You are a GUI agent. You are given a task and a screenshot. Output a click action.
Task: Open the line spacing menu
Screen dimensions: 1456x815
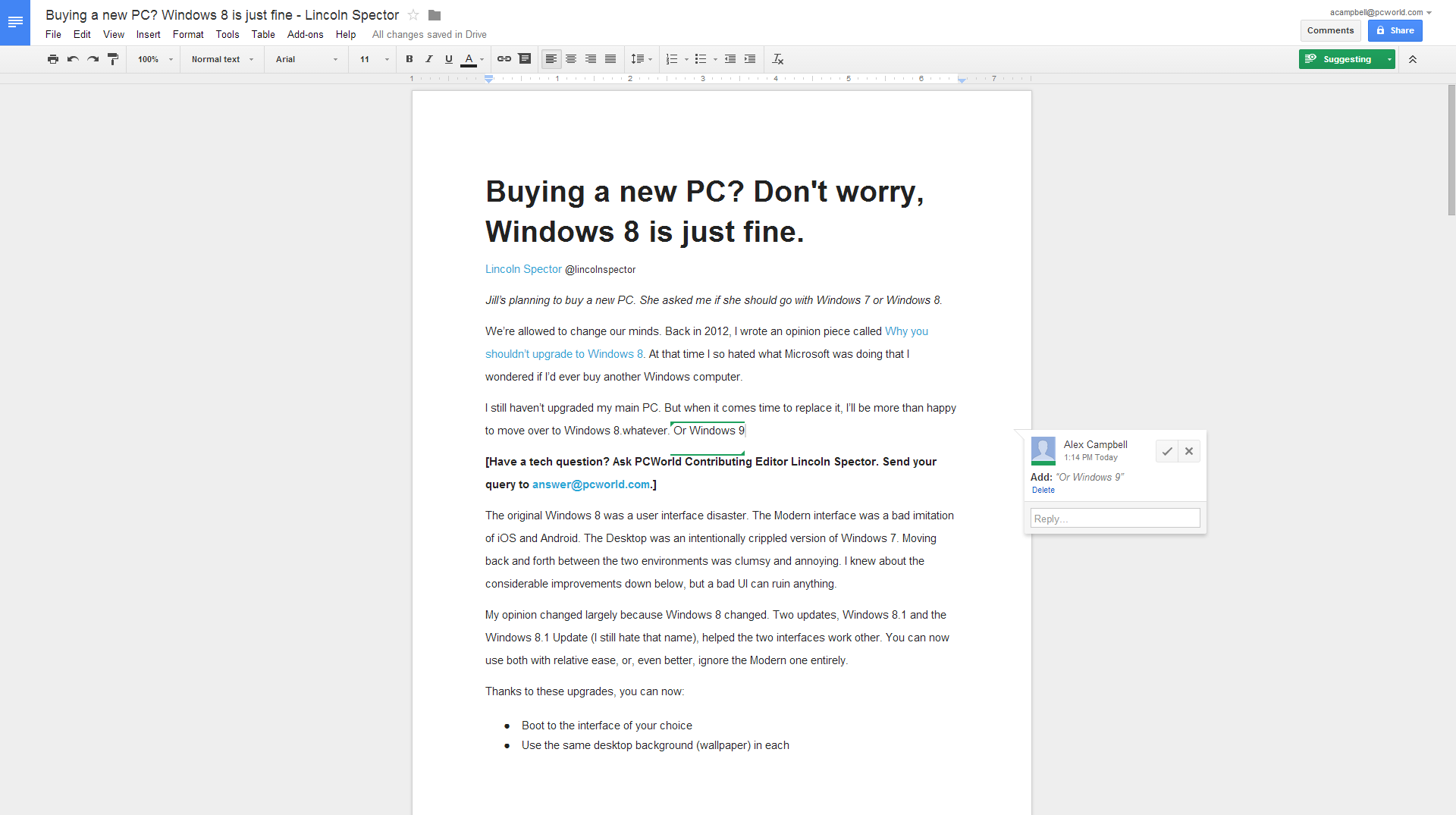[642, 59]
